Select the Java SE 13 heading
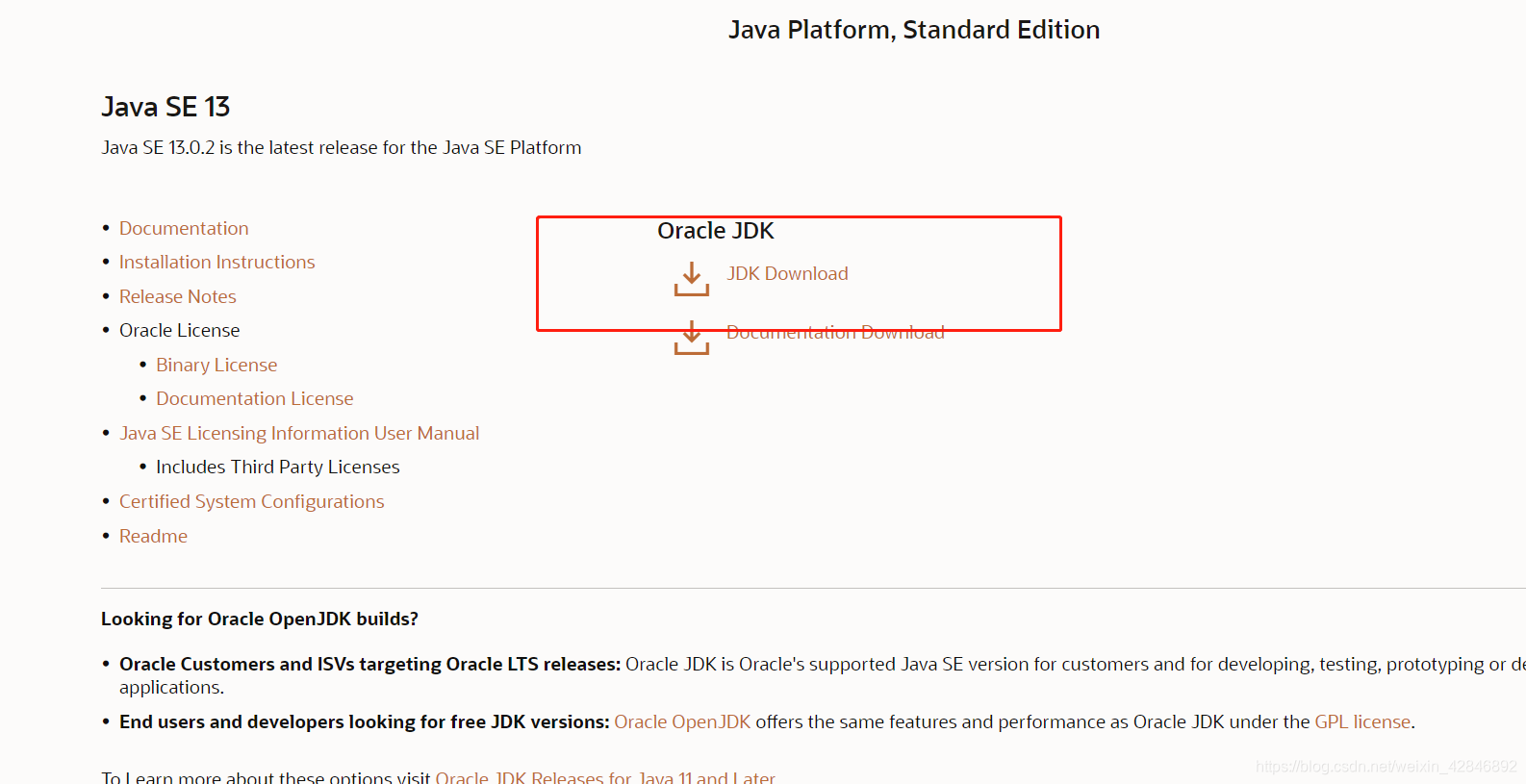 point(165,107)
